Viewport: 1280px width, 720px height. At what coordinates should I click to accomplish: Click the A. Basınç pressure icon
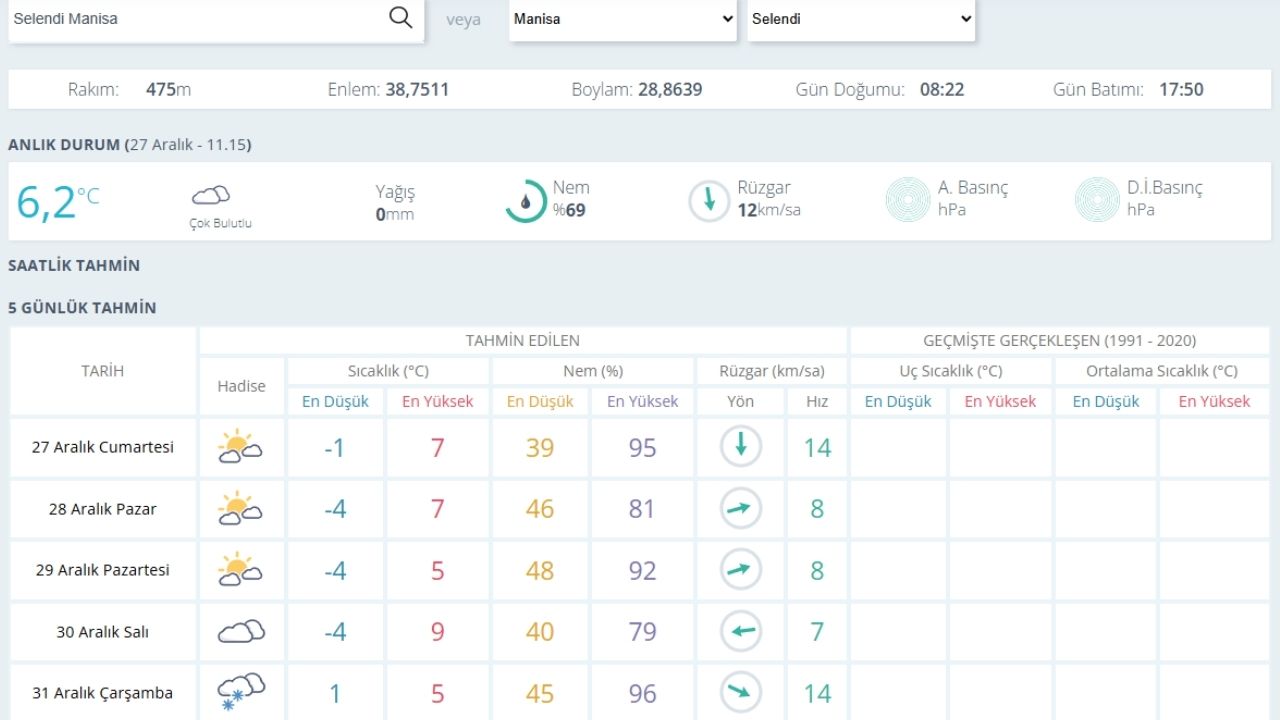908,199
